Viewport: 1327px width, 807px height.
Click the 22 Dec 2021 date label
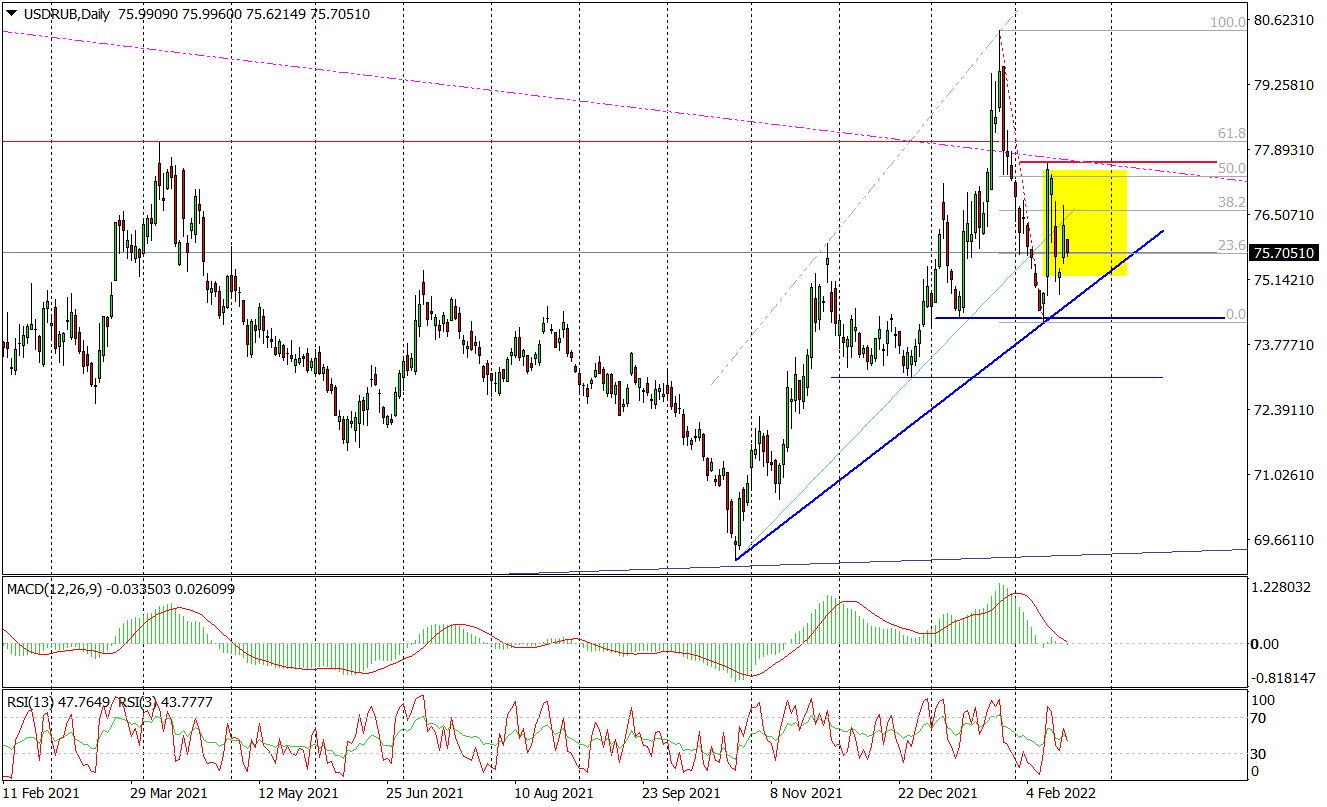tap(937, 792)
